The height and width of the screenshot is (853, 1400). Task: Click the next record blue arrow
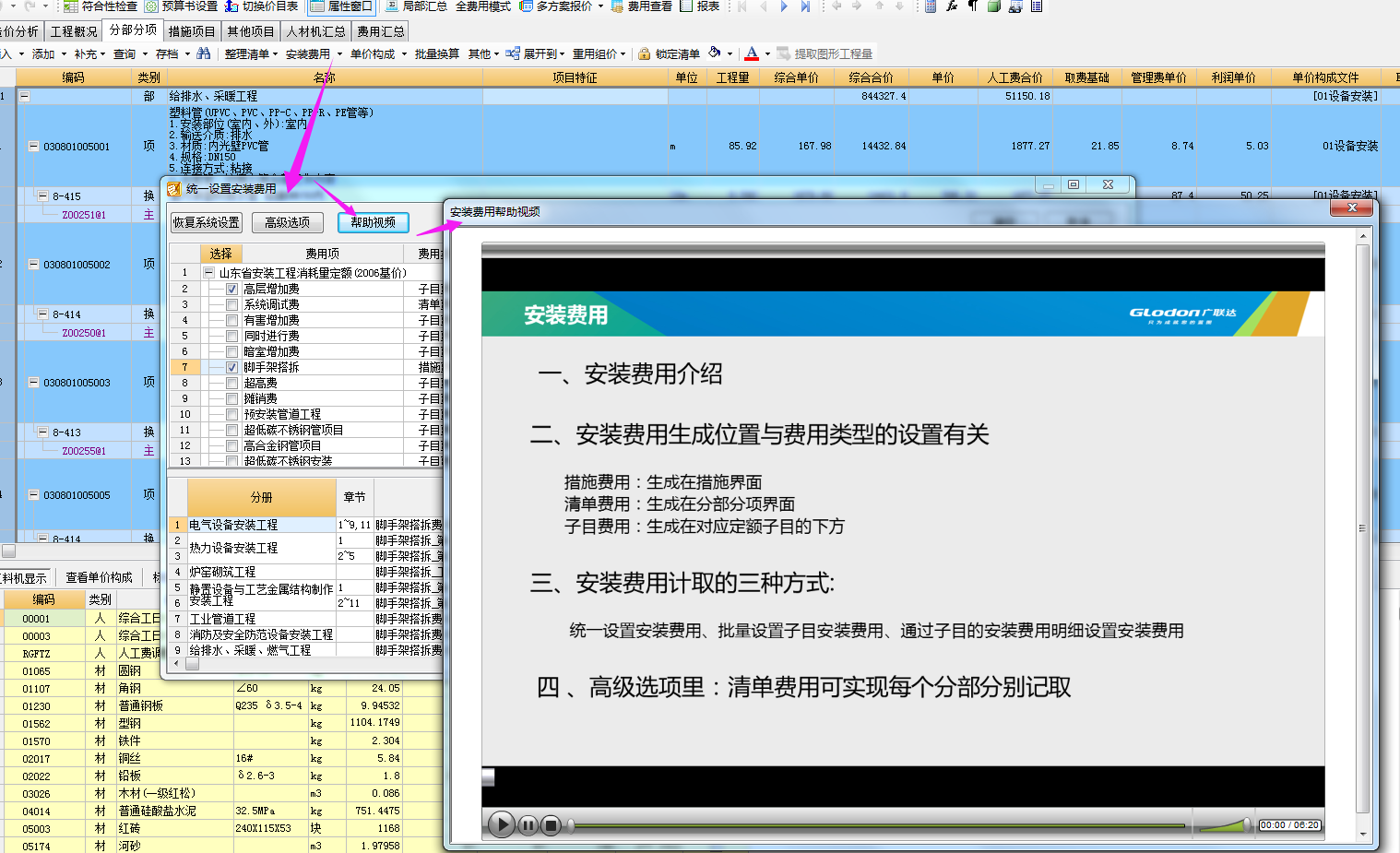(784, 6)
